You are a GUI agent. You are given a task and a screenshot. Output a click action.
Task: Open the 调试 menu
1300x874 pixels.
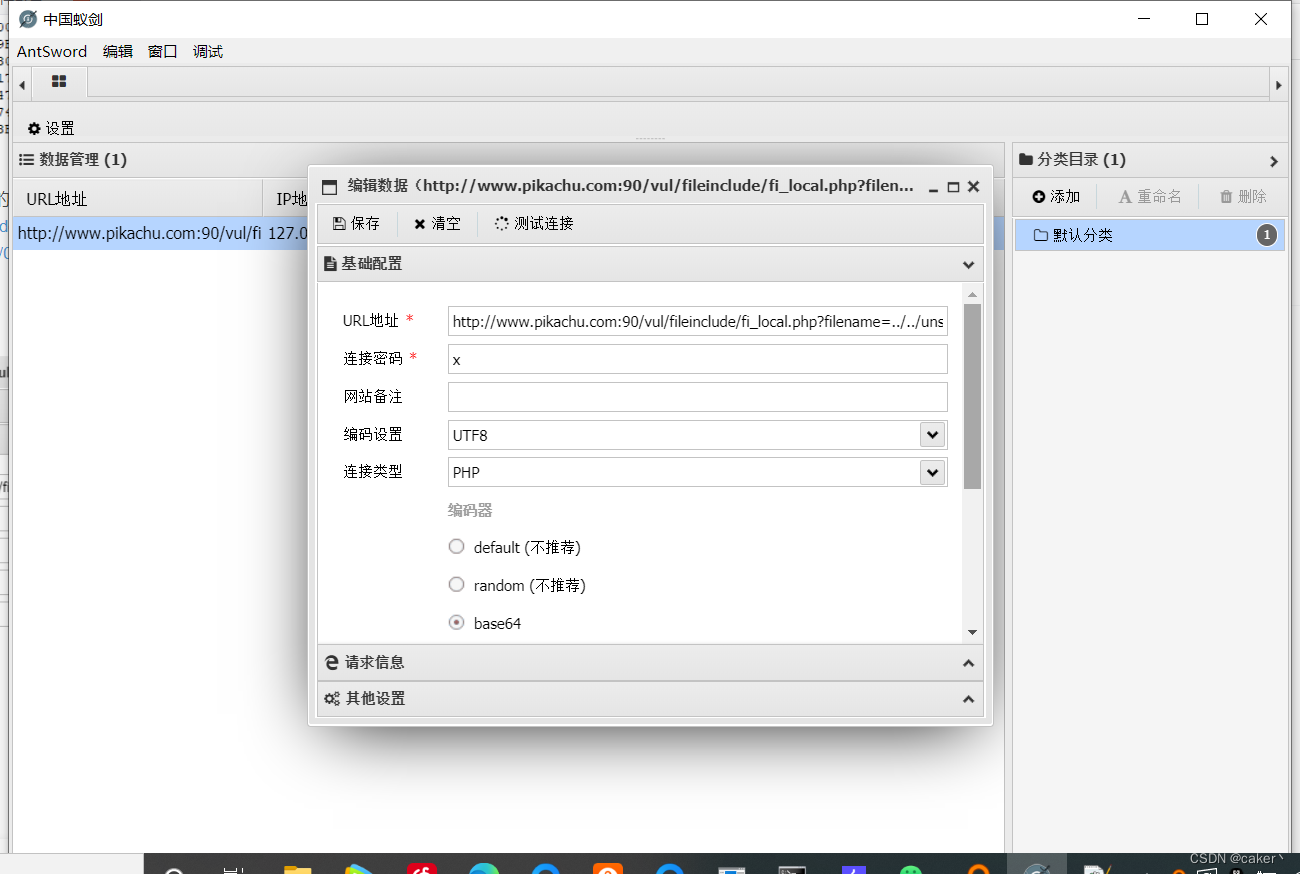point(208,51)
